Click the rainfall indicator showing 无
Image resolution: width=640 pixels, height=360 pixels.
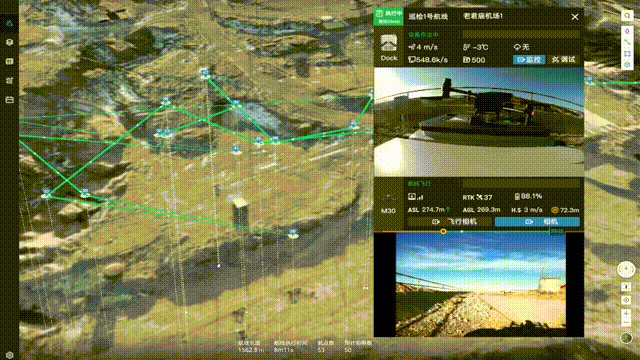point(522,47)
